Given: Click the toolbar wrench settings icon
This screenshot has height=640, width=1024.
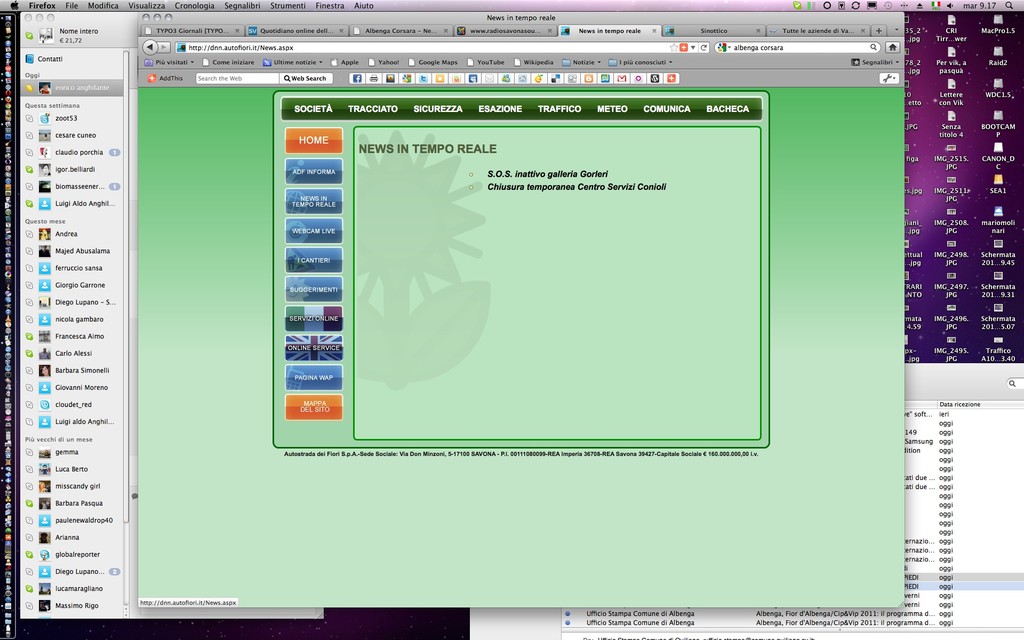Looking at the screenshot, I should click(888, 78).
